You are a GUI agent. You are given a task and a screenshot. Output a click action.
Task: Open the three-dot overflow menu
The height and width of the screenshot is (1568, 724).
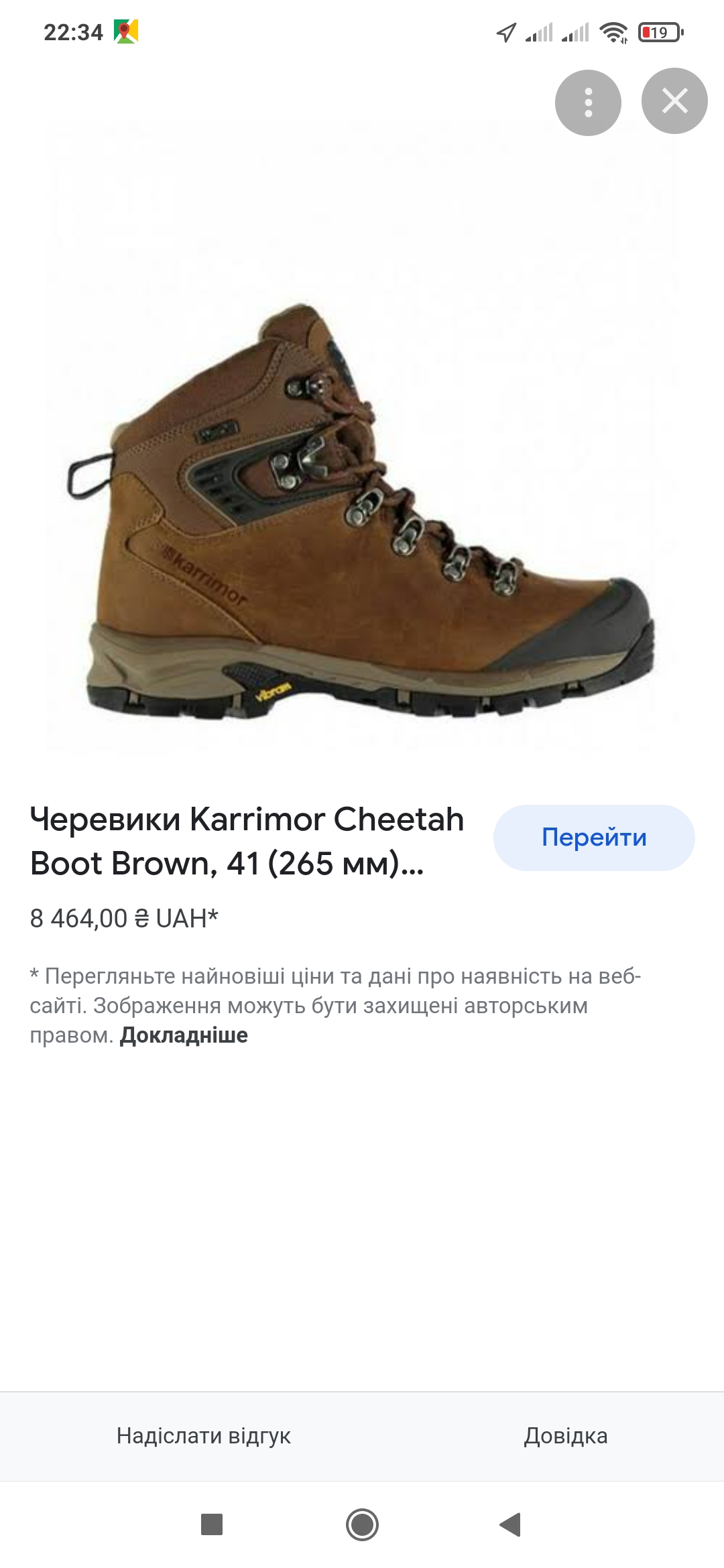588,103
